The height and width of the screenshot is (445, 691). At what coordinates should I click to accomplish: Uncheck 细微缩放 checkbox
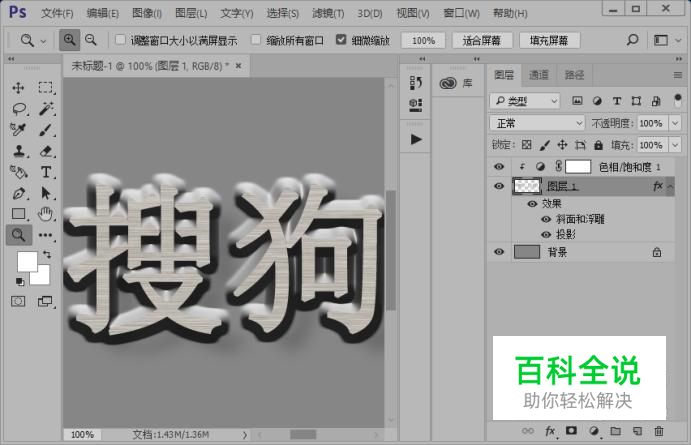[x=341, y=40]
